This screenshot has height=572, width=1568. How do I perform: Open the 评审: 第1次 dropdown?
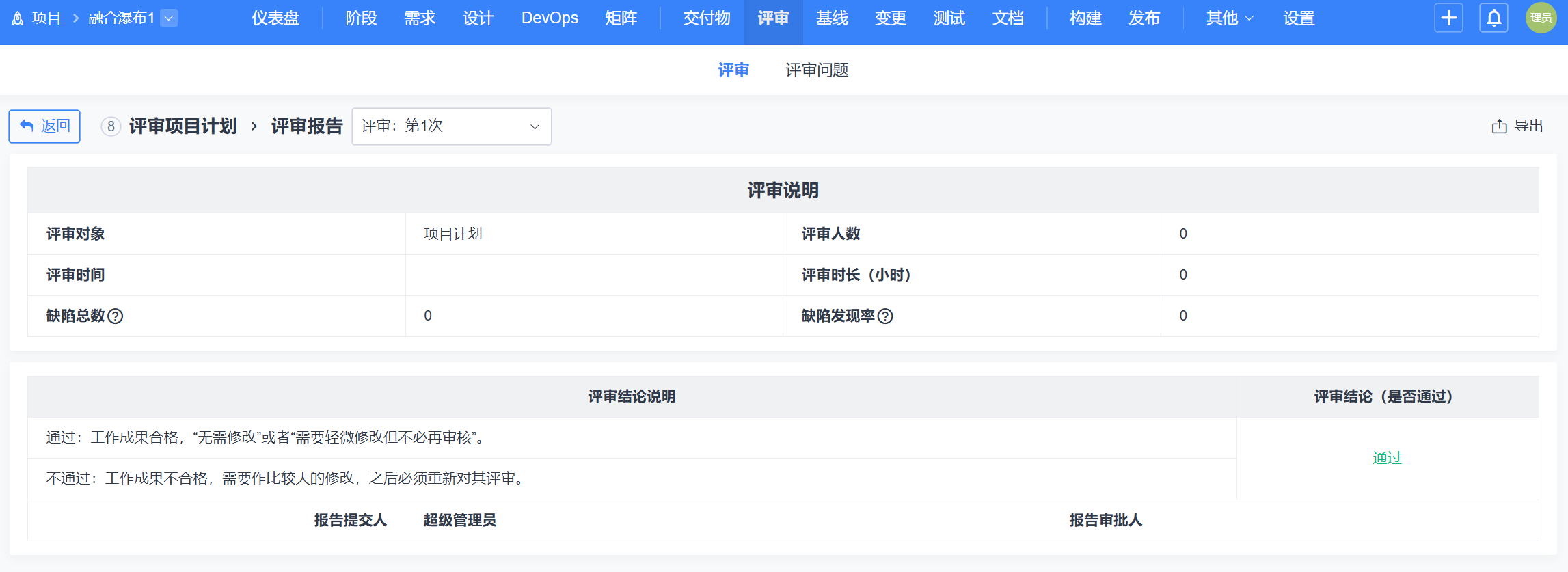(x=452, y=126)
